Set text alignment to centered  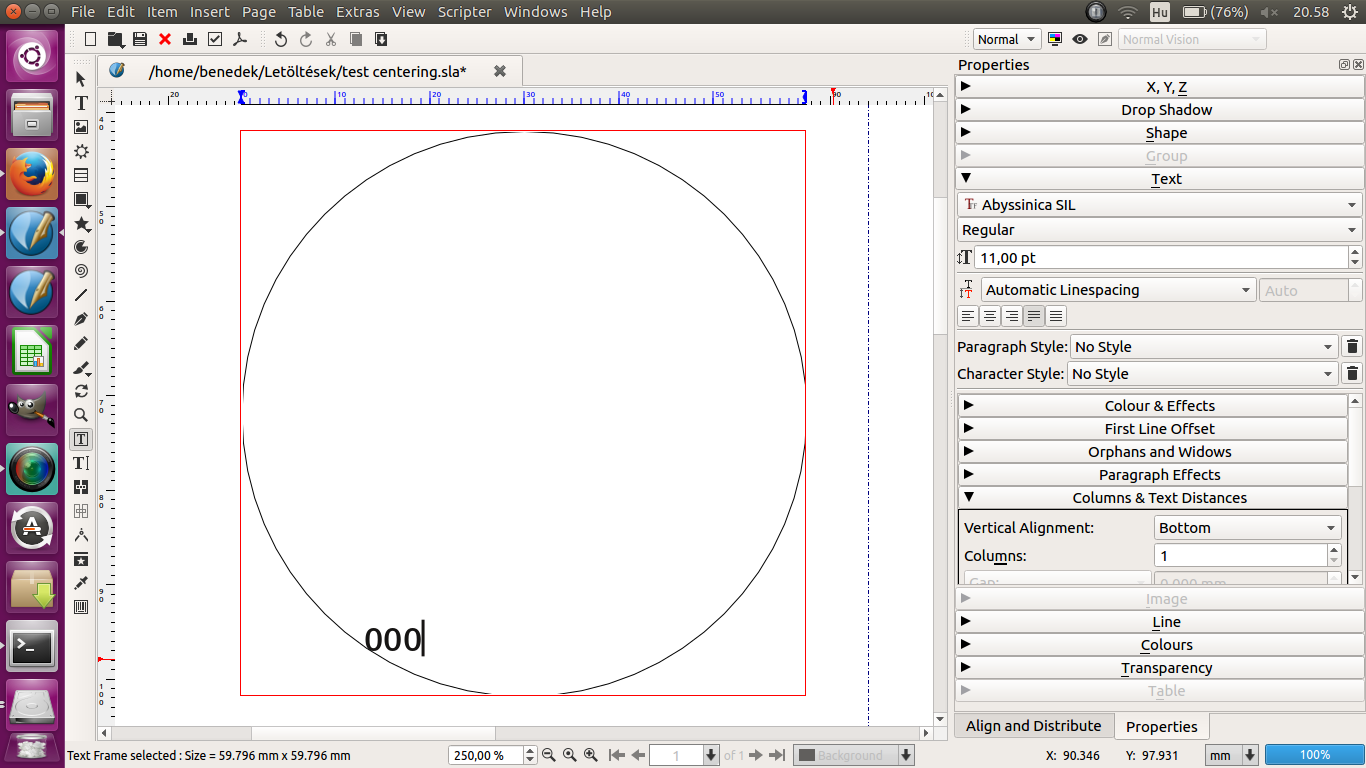point(990,316)
